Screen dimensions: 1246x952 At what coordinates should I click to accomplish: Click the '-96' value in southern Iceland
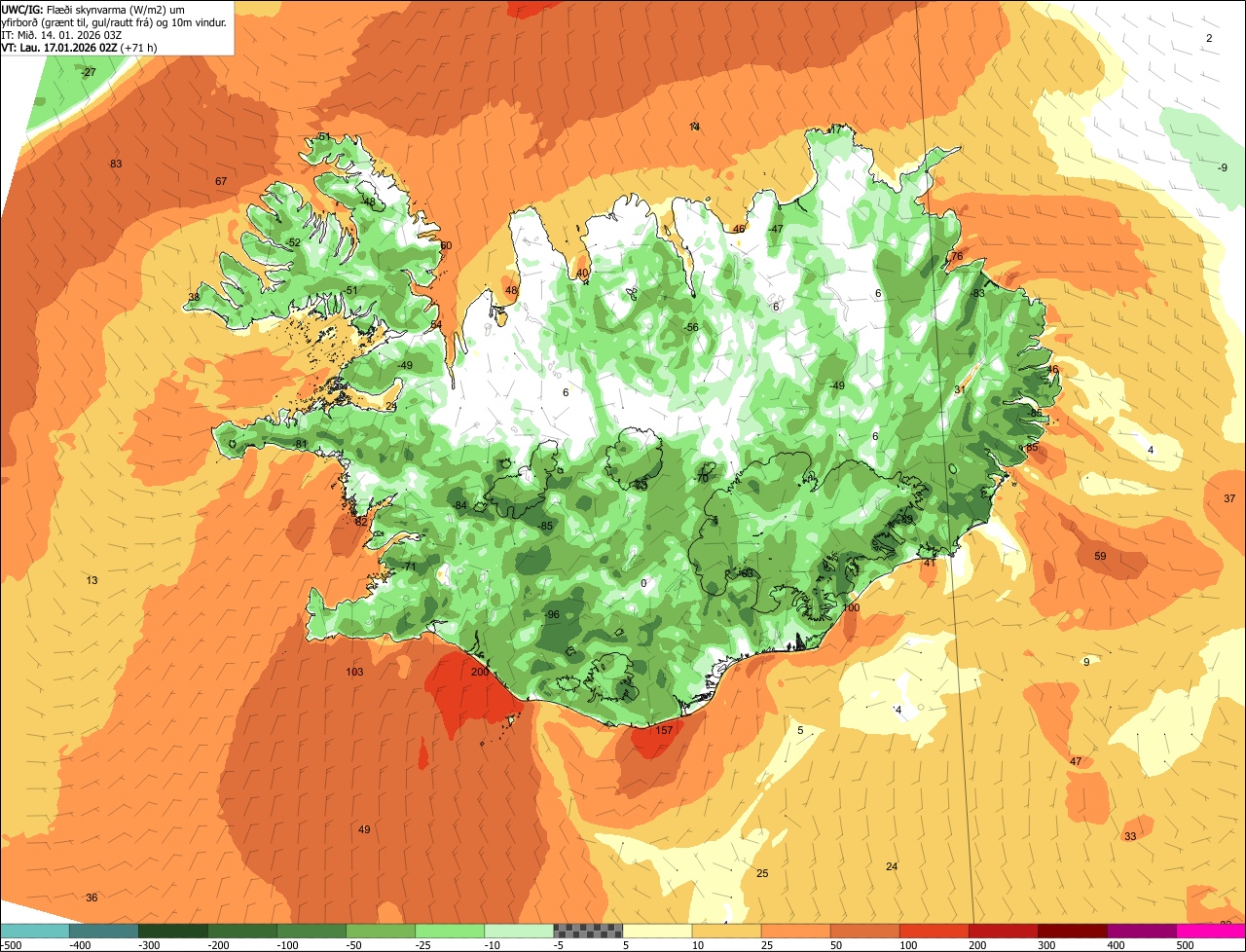tap(551, 614)
